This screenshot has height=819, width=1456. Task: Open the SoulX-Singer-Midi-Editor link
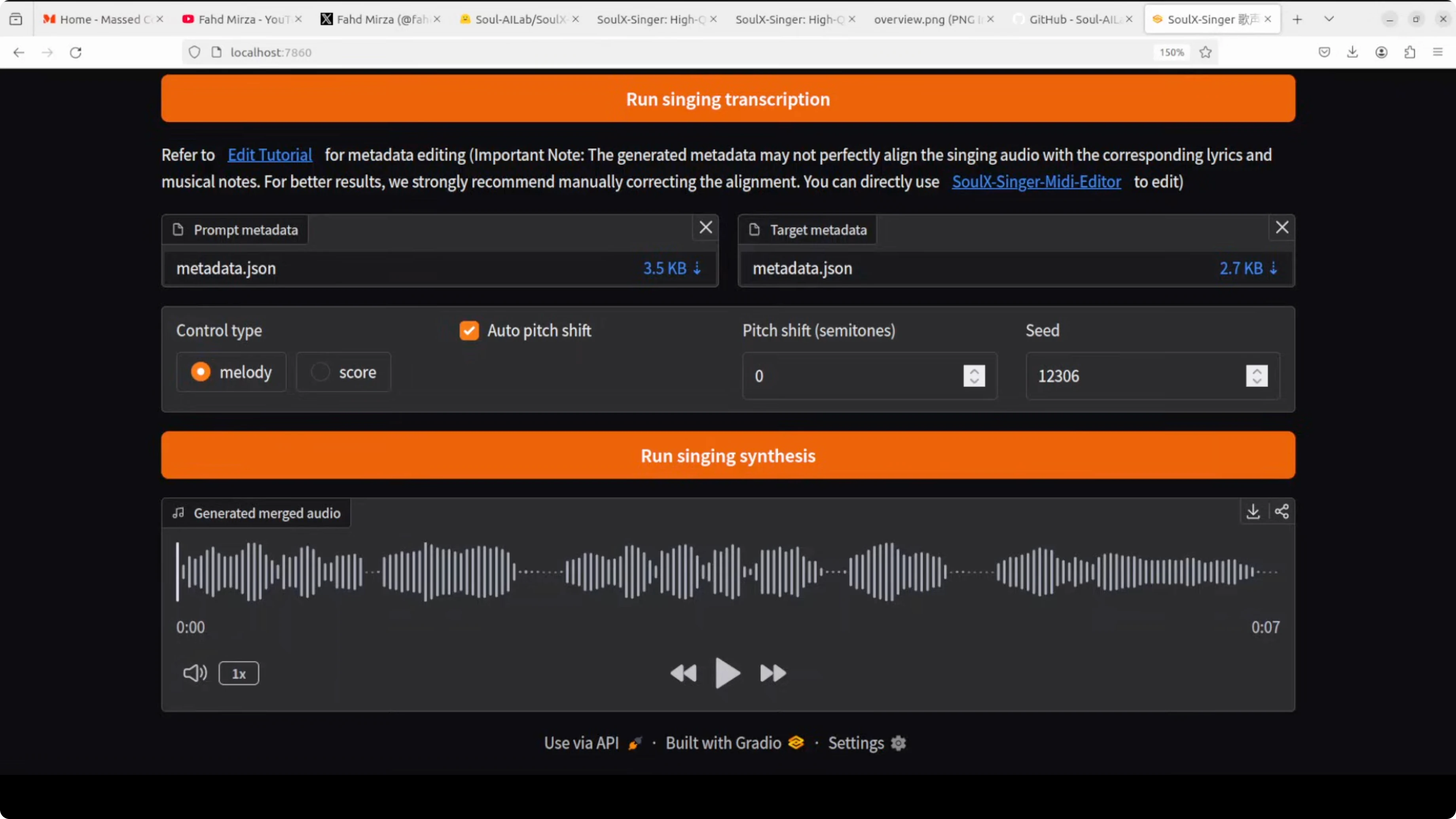click(x=1036, y=182)
